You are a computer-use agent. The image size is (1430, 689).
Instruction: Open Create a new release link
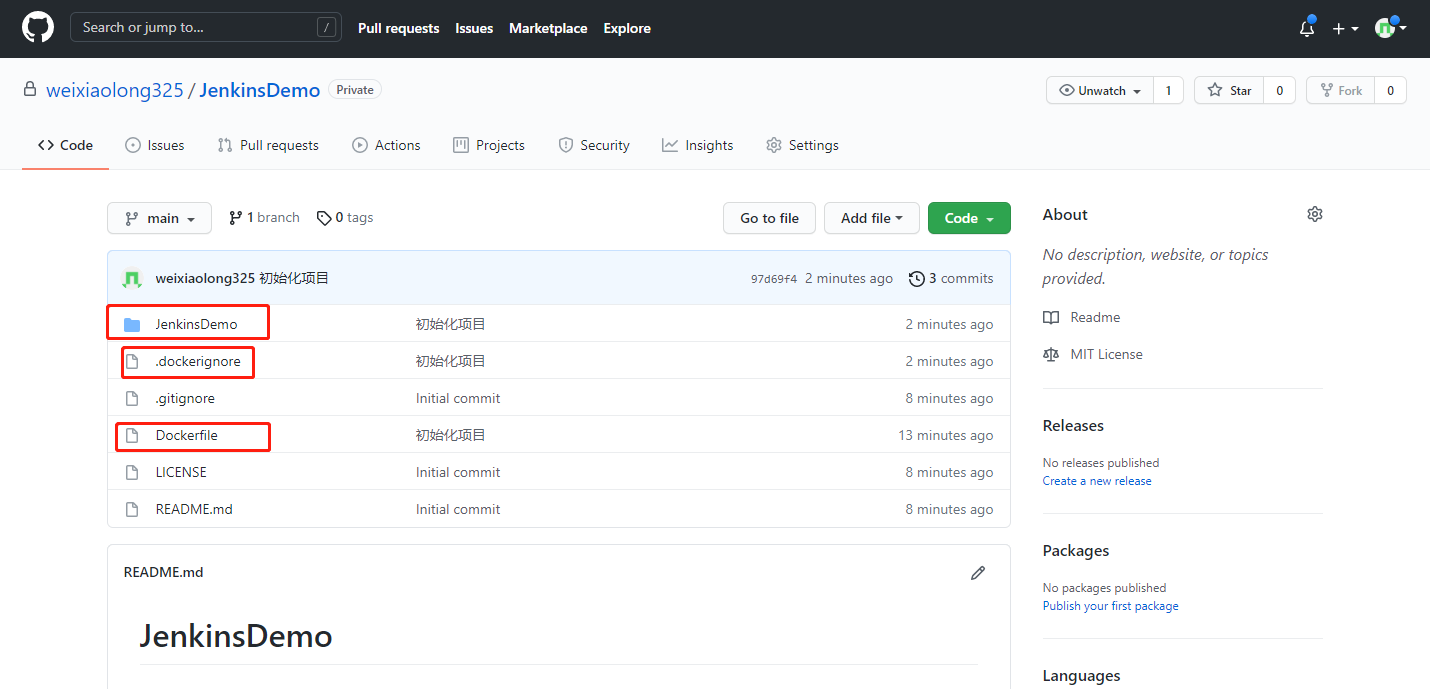(1096, 481)
